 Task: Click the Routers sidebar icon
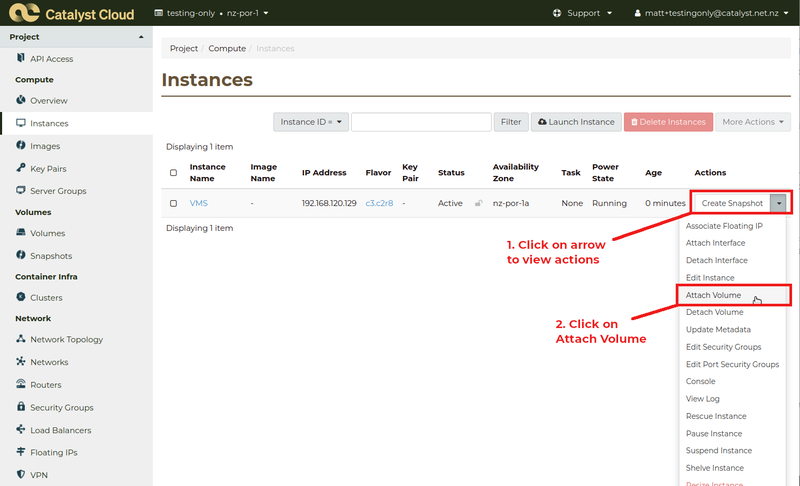tap(20, 383)
